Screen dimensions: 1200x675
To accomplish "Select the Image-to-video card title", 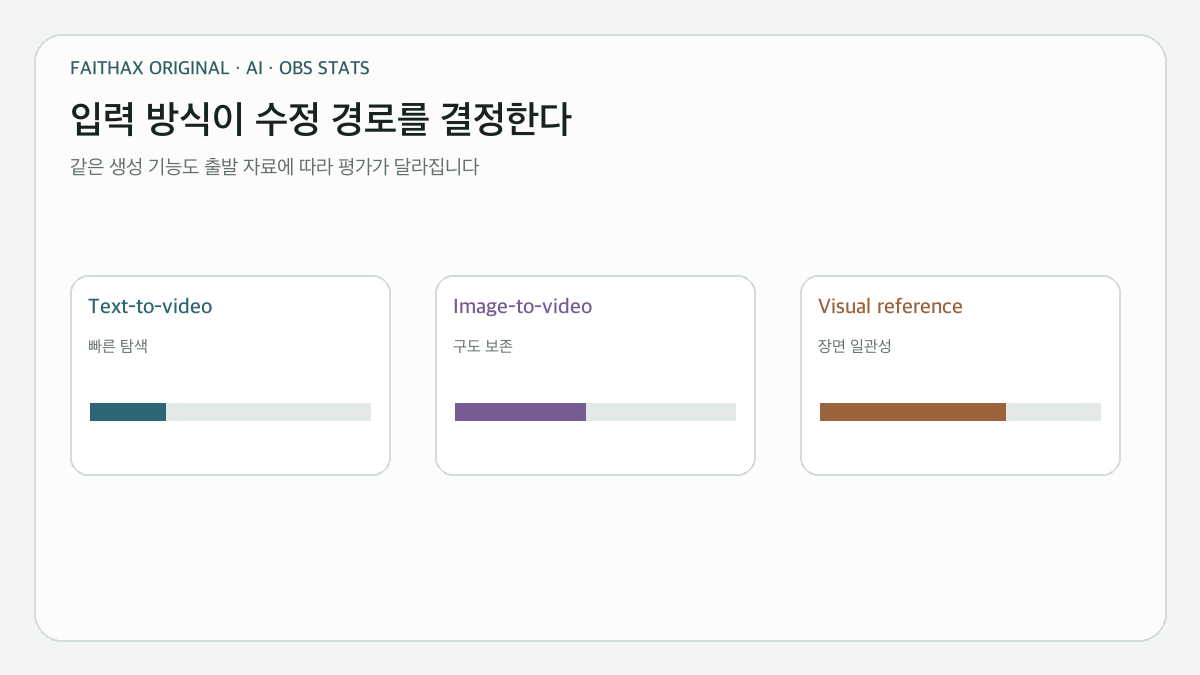I will coord(523,306).
